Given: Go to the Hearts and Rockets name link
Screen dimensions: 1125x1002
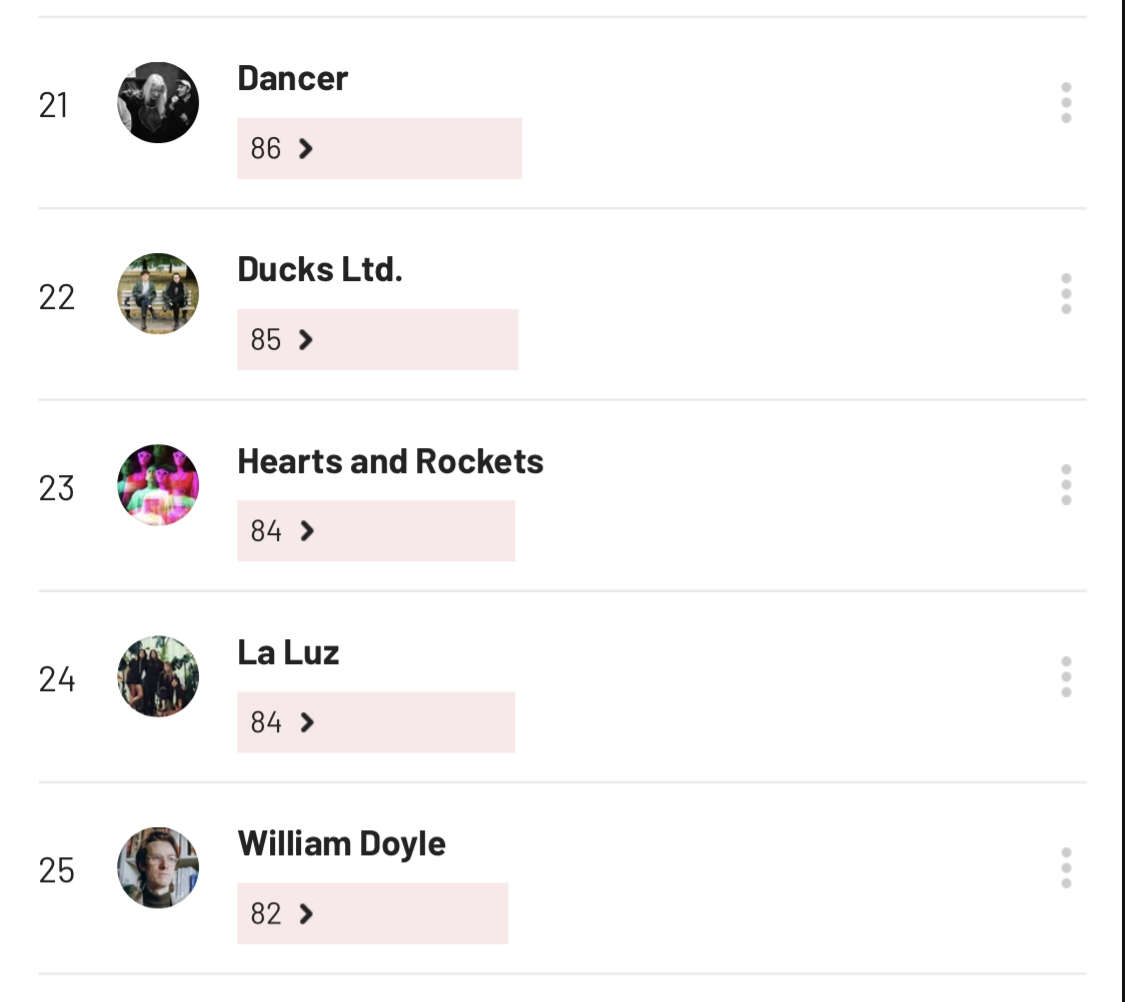Looking at the screenshot, I should tap(390, 462).
